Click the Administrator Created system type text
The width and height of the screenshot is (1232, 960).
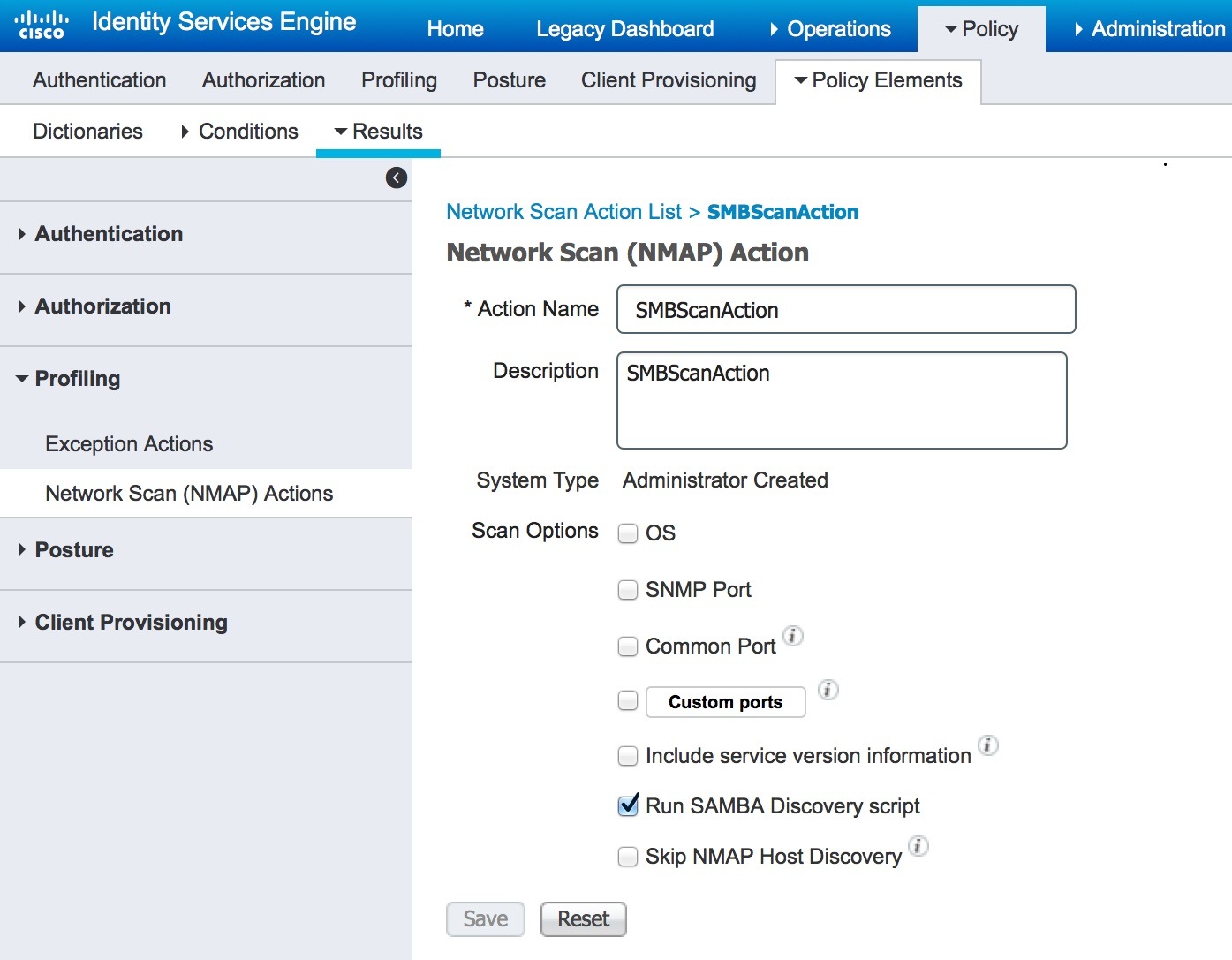[725, 480]
